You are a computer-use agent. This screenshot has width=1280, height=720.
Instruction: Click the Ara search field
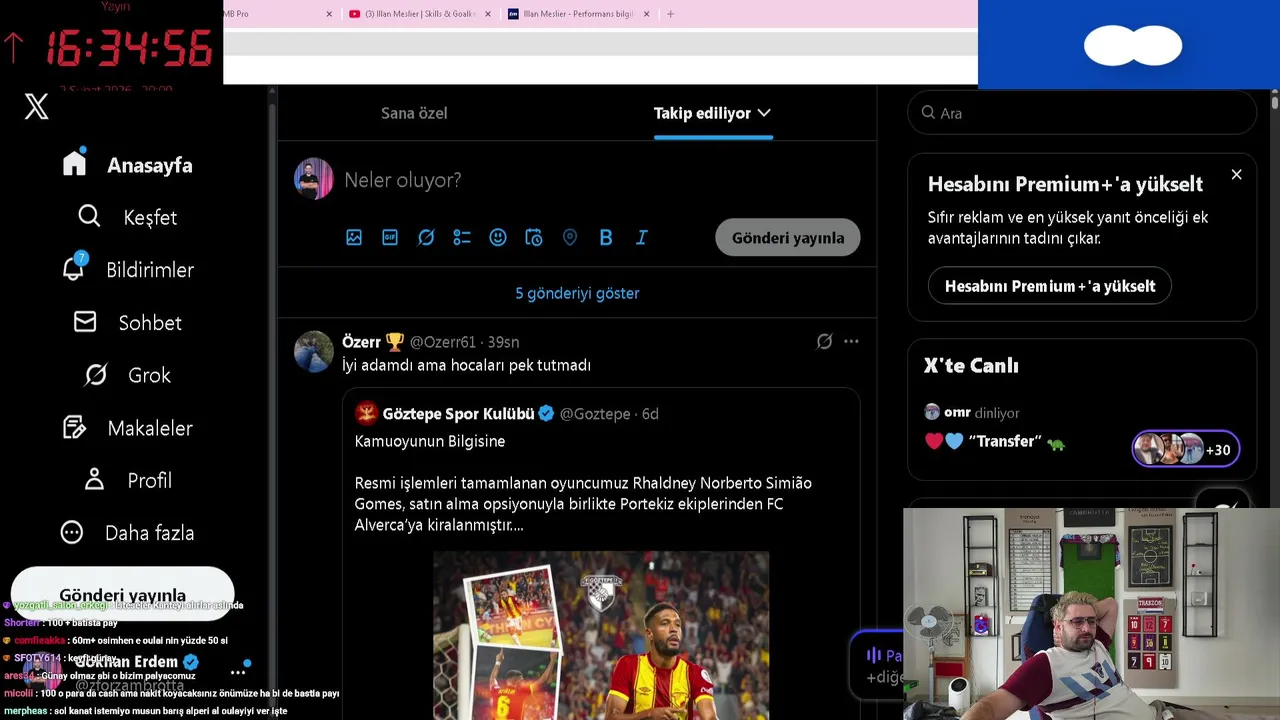pos(1082,113)
